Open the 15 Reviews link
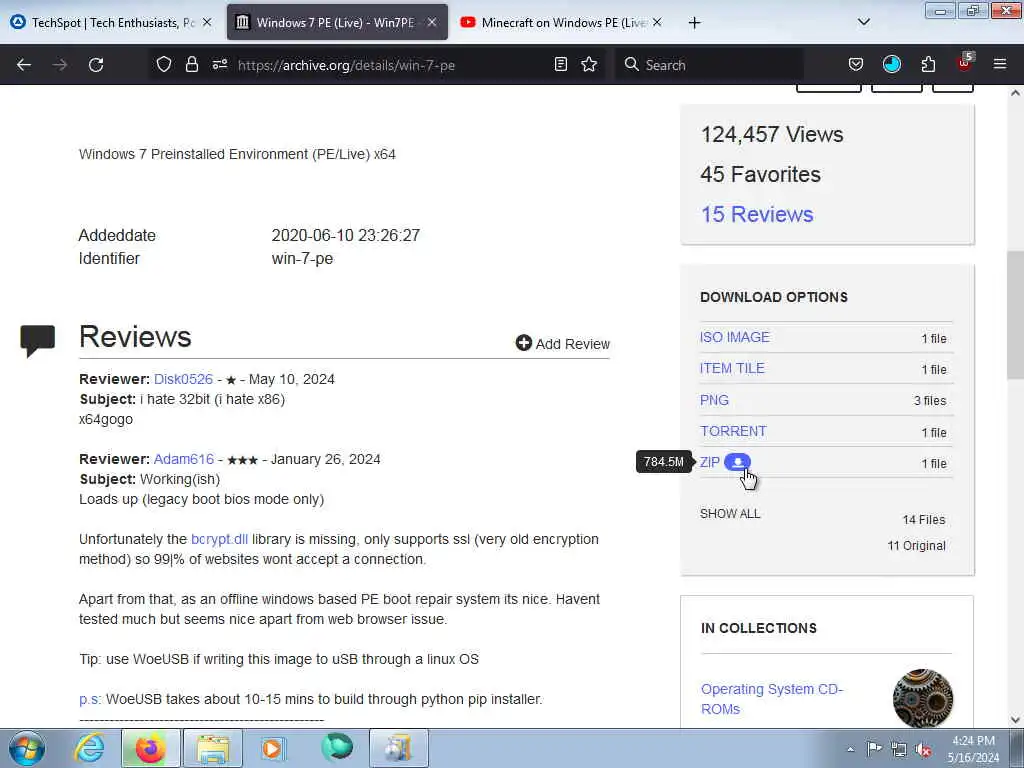Viewport: 1024px width, 768px height. (757, 214)
